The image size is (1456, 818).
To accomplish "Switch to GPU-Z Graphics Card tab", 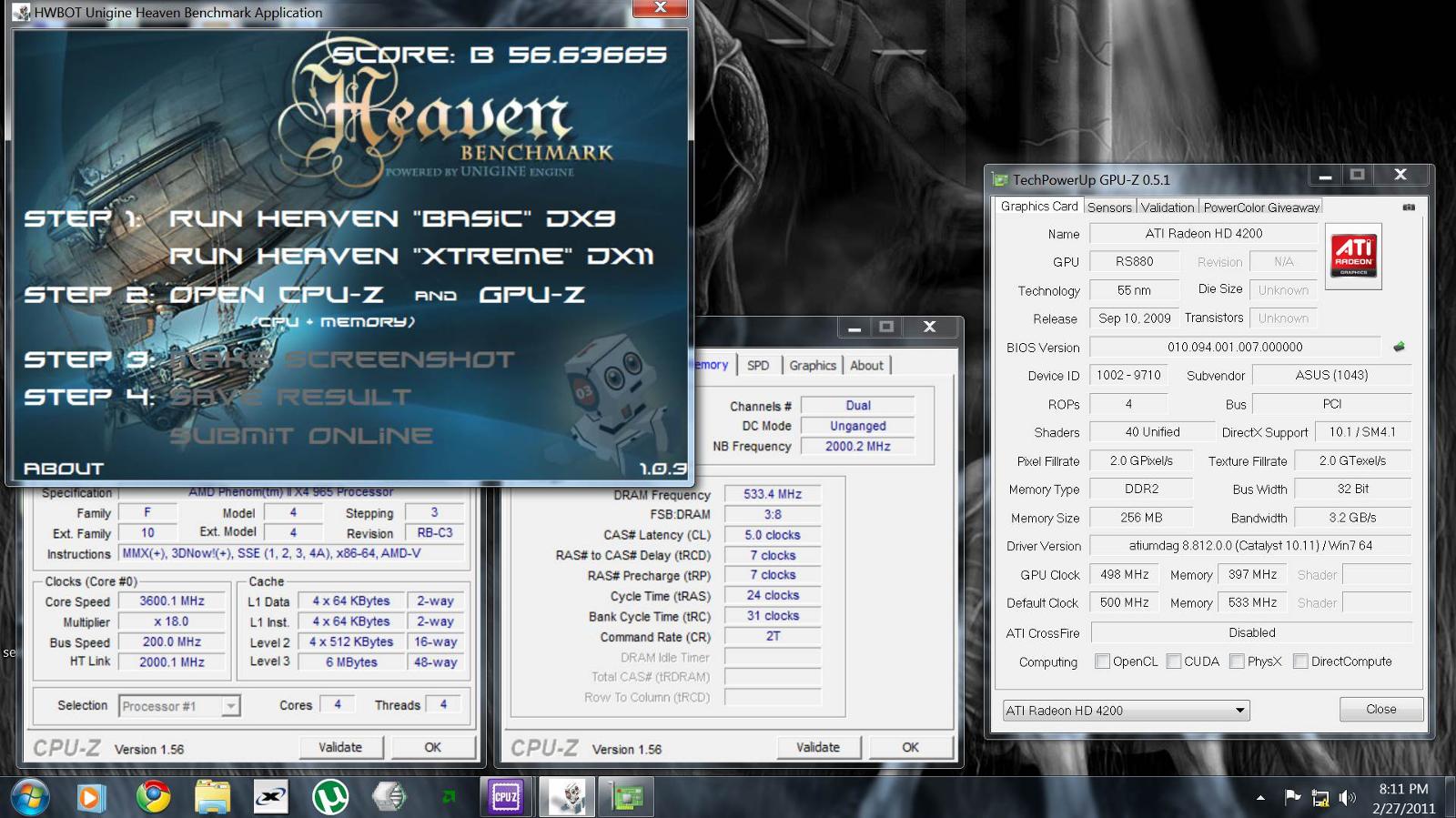I will (1039, 207).
